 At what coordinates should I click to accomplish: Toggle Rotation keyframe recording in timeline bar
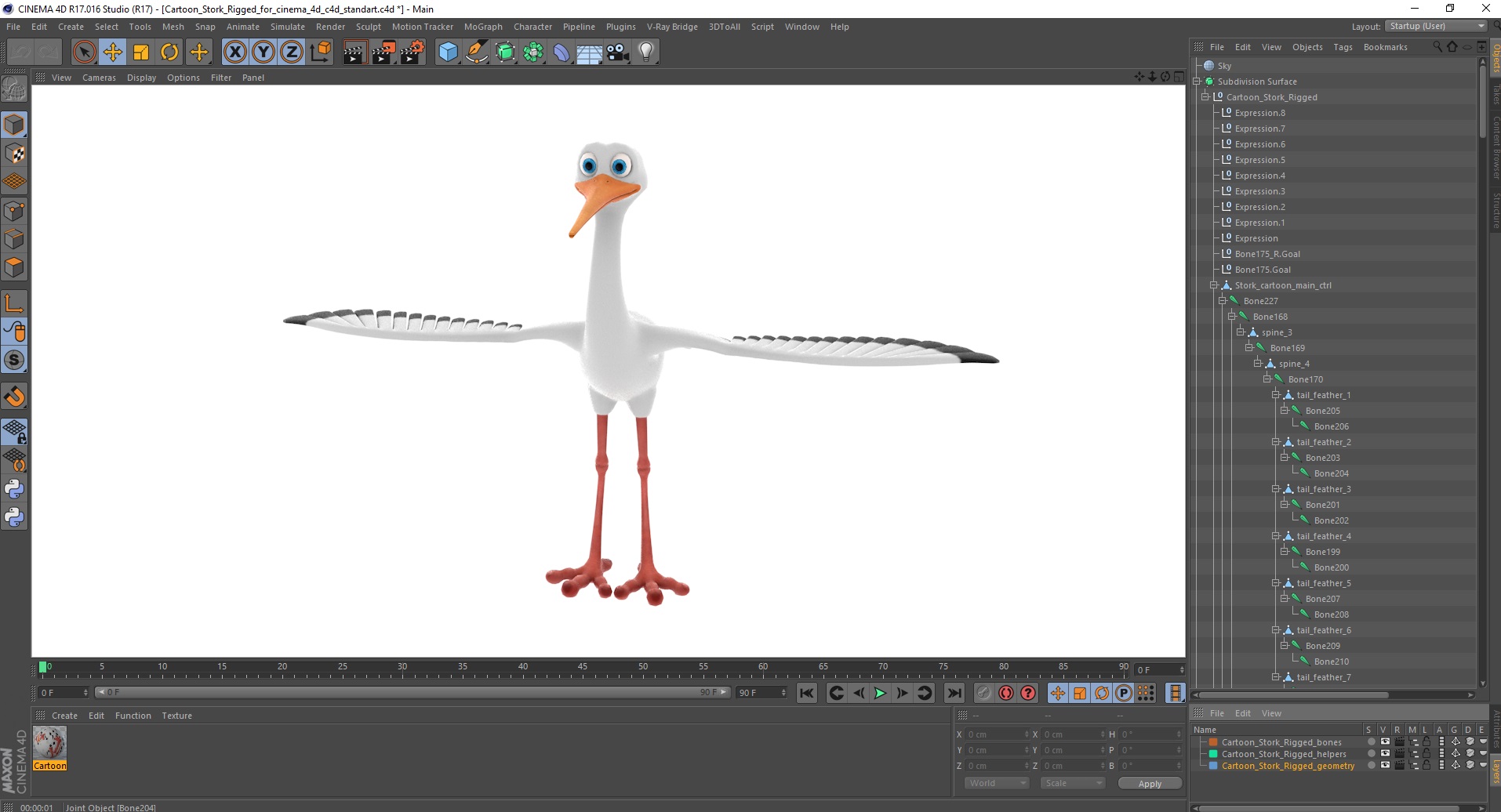tap(1102, 693)
